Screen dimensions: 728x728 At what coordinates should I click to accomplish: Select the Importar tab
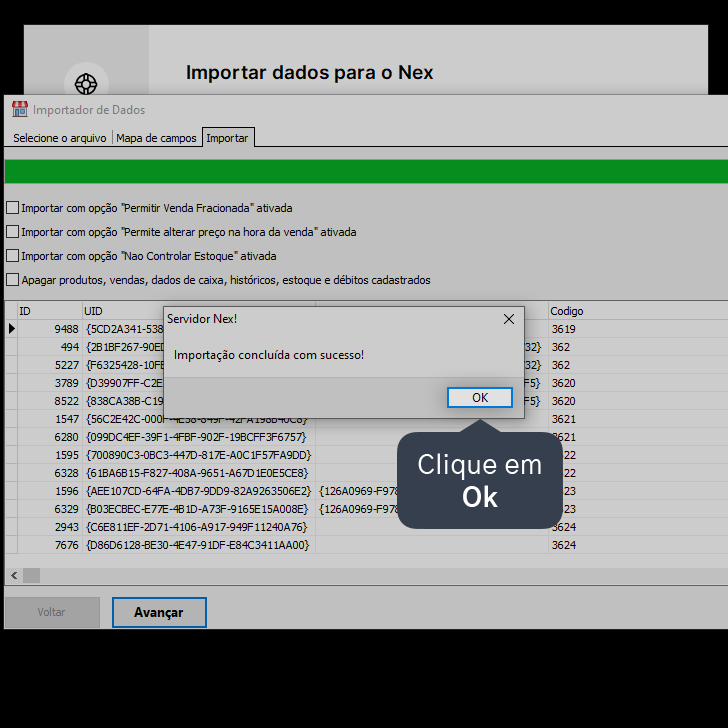pos(228,138)
